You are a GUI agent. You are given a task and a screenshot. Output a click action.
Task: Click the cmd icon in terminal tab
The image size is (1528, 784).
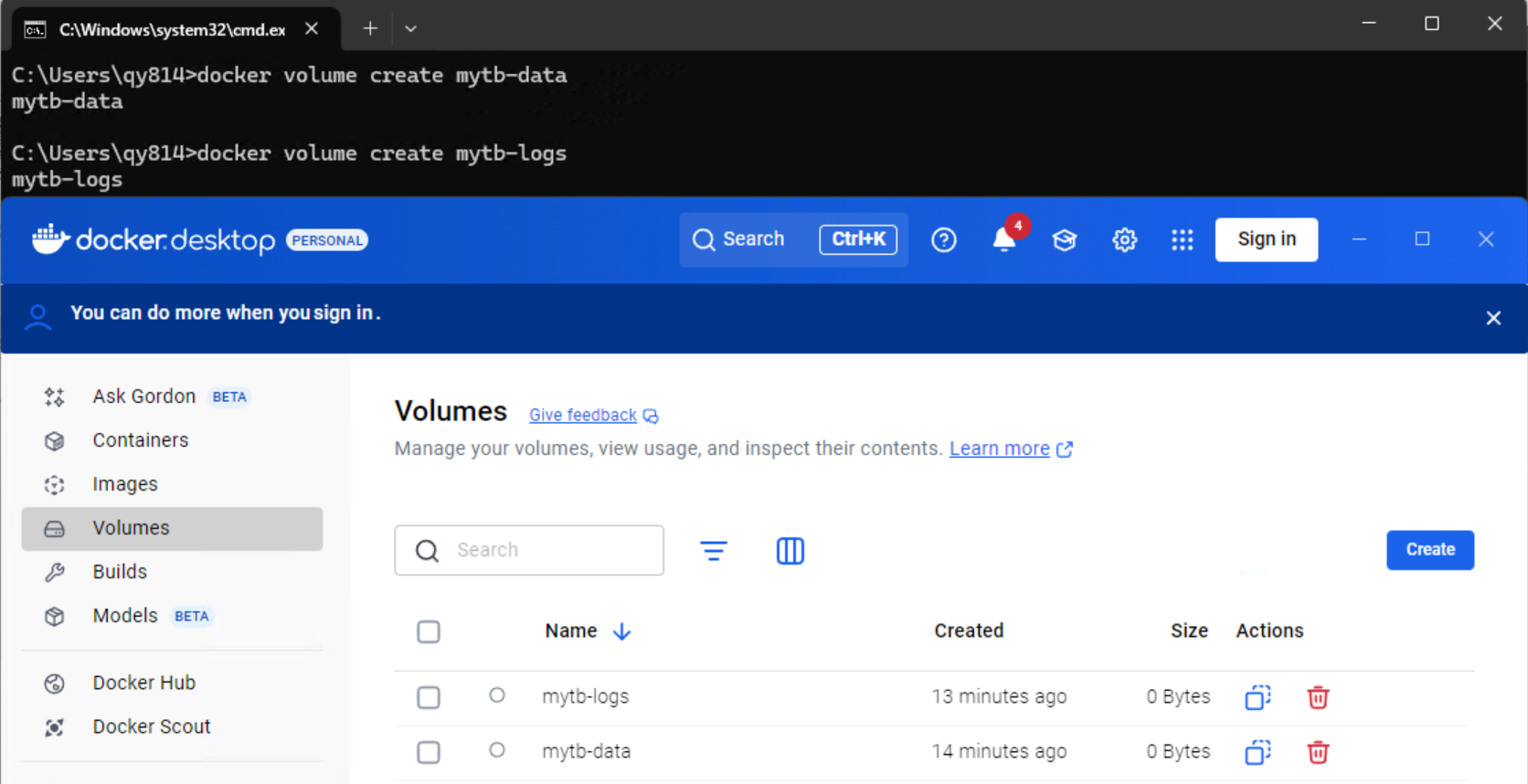tap(36, 29)
